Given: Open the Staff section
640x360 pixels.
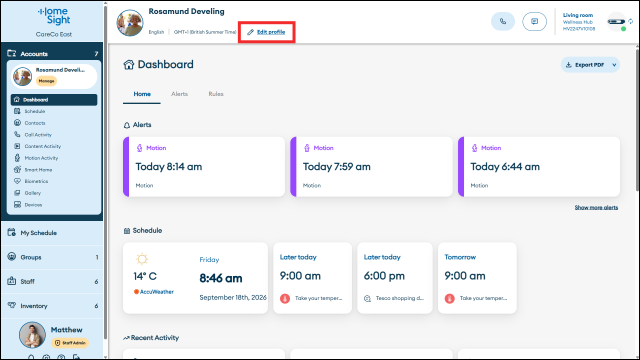Looking at the screenshot, I should coord(52,281).
